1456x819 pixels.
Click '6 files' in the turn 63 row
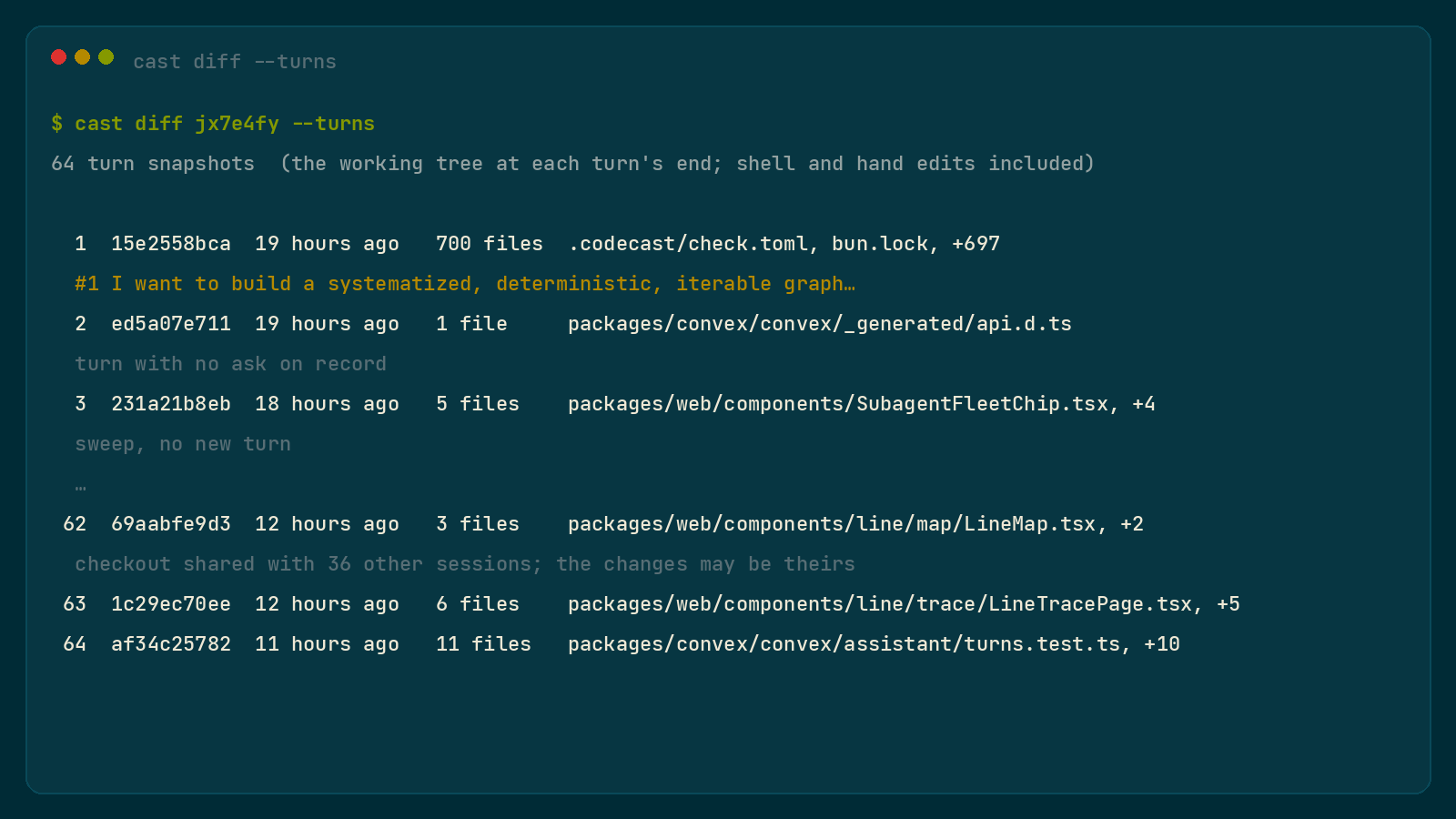click(478, 604)
